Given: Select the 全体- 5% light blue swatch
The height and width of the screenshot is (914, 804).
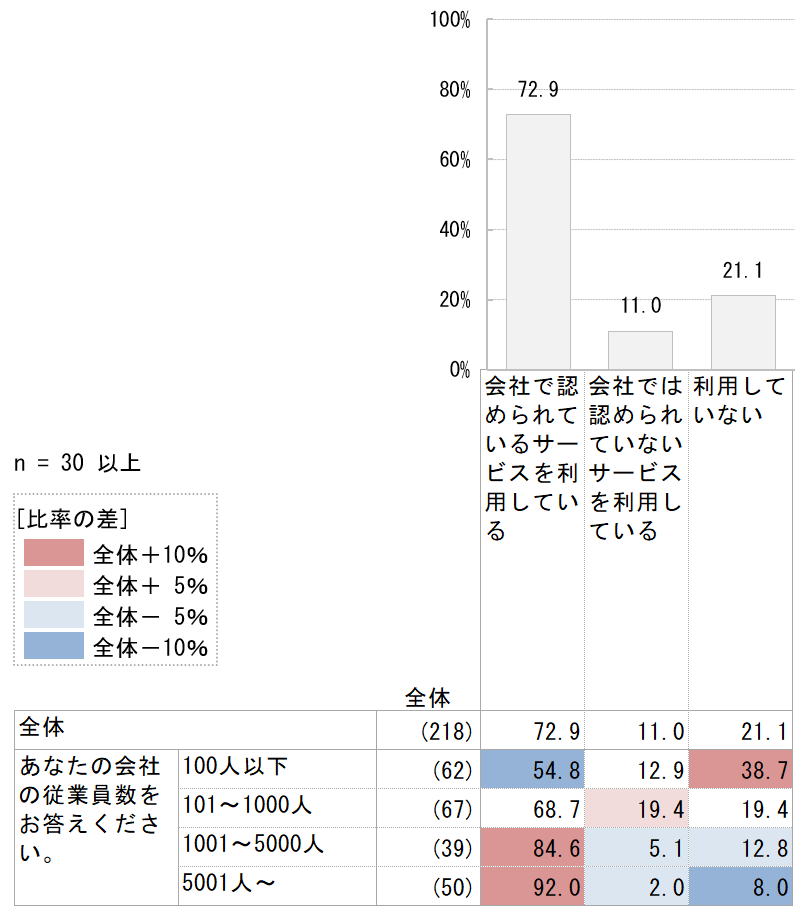Looking at the screenshot, I should (54, 614).
